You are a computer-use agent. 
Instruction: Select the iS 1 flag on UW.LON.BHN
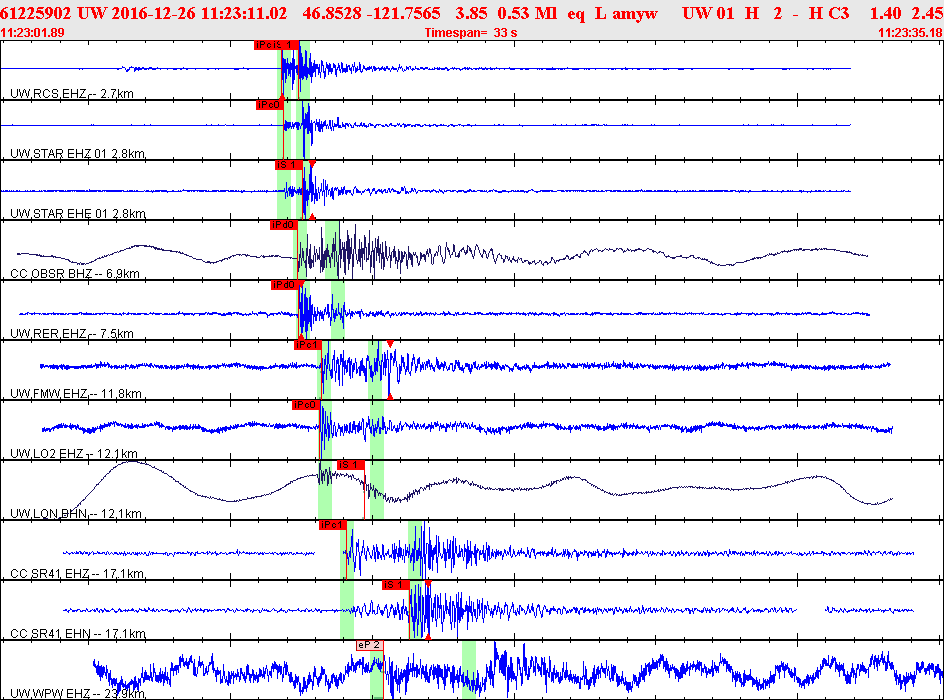[x=351, y=465]
